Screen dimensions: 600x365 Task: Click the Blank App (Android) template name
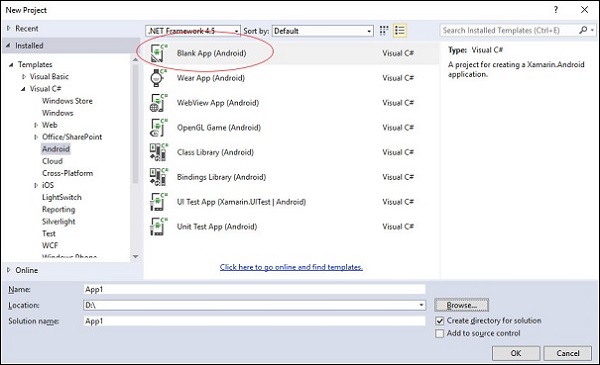(x=211, y=53)
